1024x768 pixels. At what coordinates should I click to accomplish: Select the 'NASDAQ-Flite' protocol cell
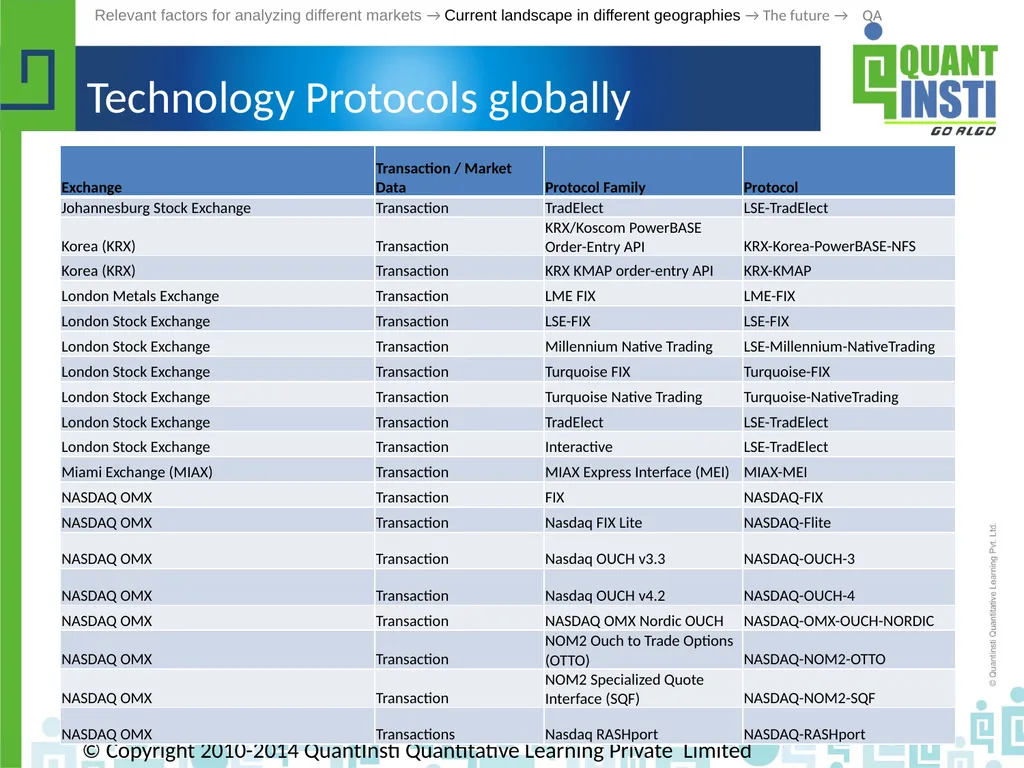(849, 522)
